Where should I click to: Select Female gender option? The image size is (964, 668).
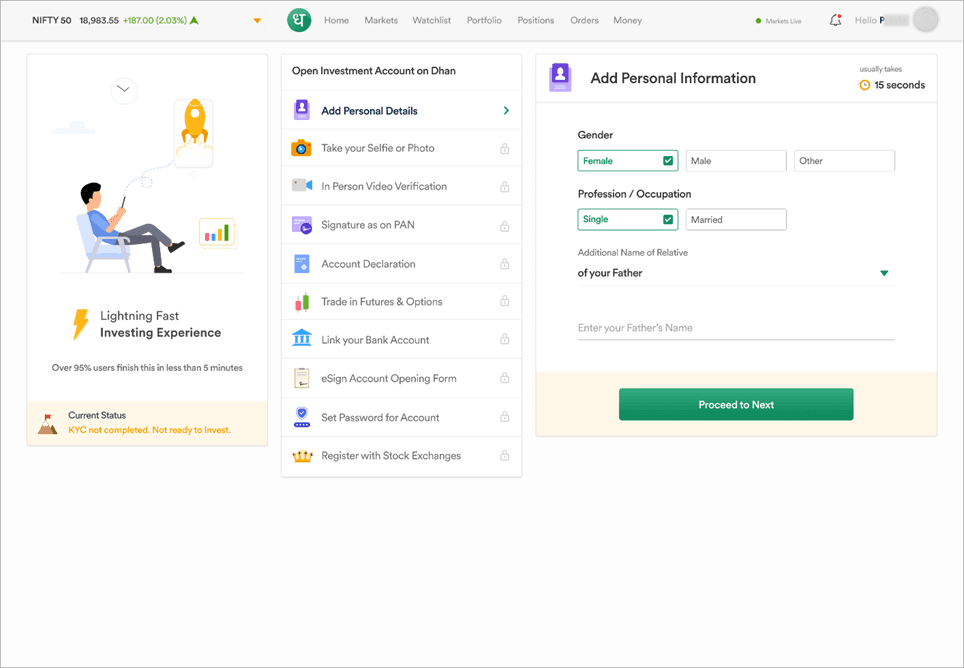(x=627, y=161)
